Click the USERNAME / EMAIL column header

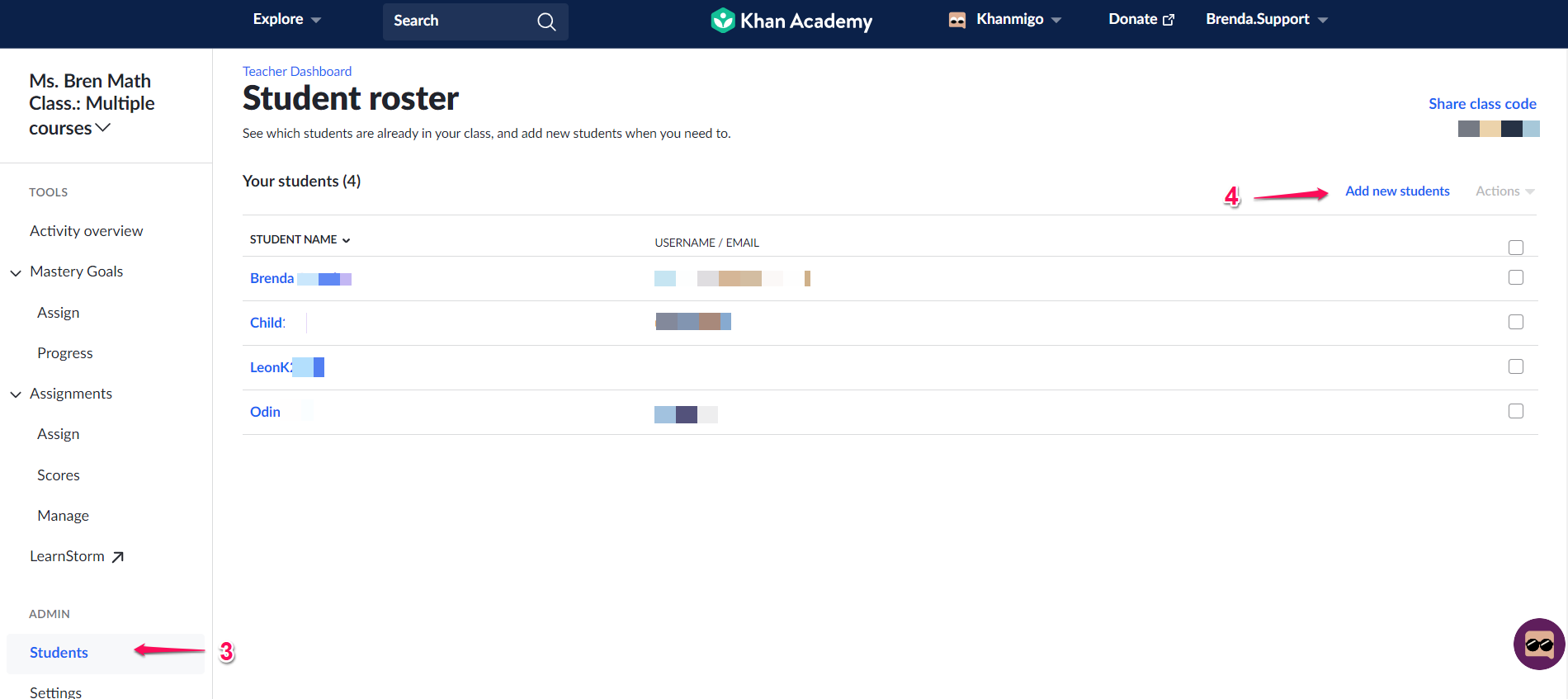tap(707, 243)
